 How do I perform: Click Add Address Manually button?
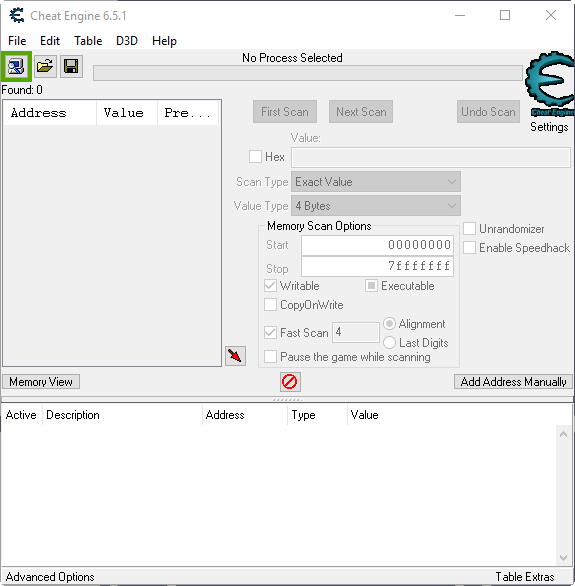[x=513, y=382]
